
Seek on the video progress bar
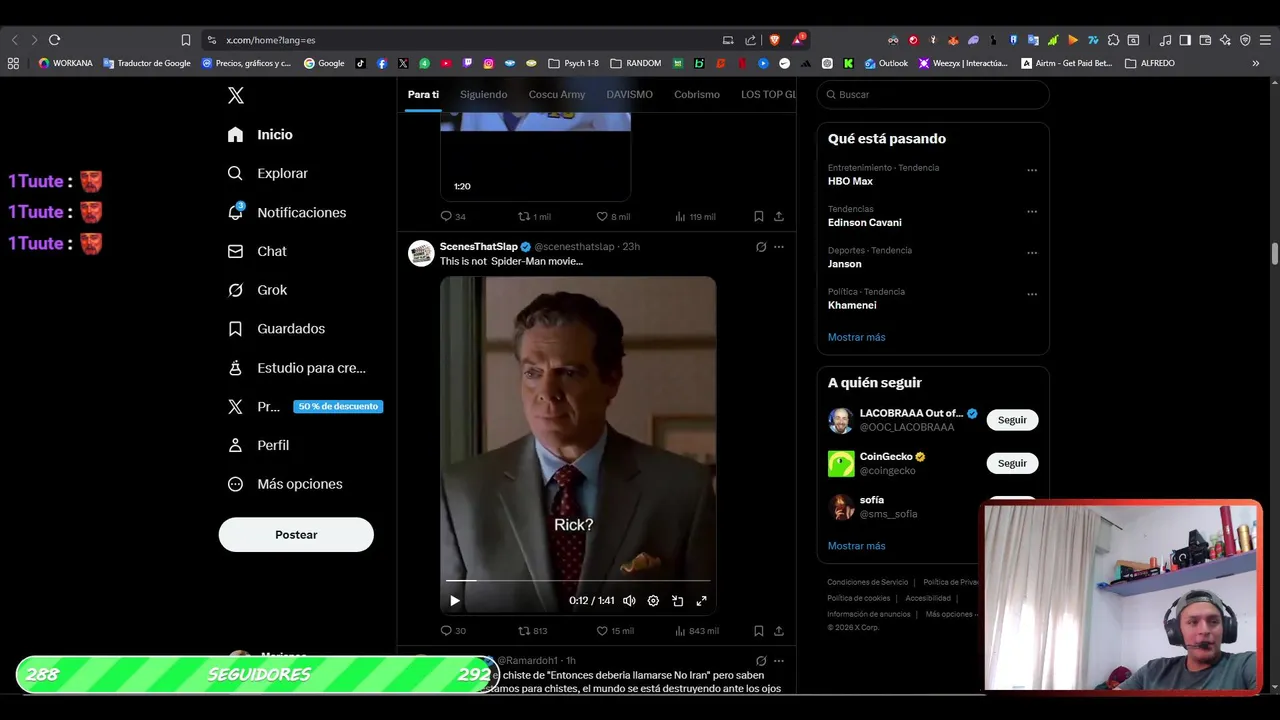pyautogui.click(x=578, y=580)
